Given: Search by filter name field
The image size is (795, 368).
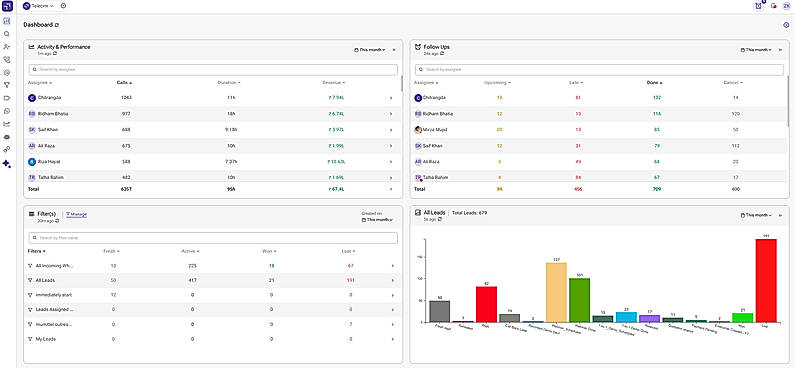Looking at the screenshot, I should tap(213, 238).
